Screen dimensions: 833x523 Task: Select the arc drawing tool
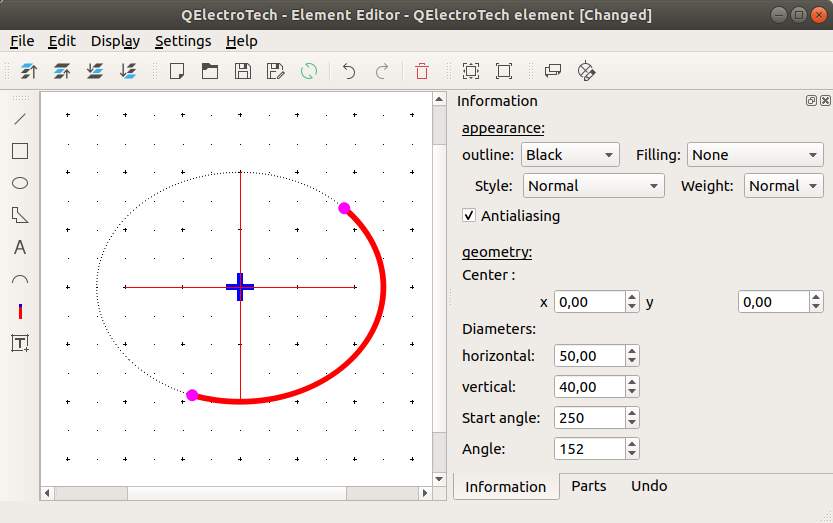pos(20,280)
